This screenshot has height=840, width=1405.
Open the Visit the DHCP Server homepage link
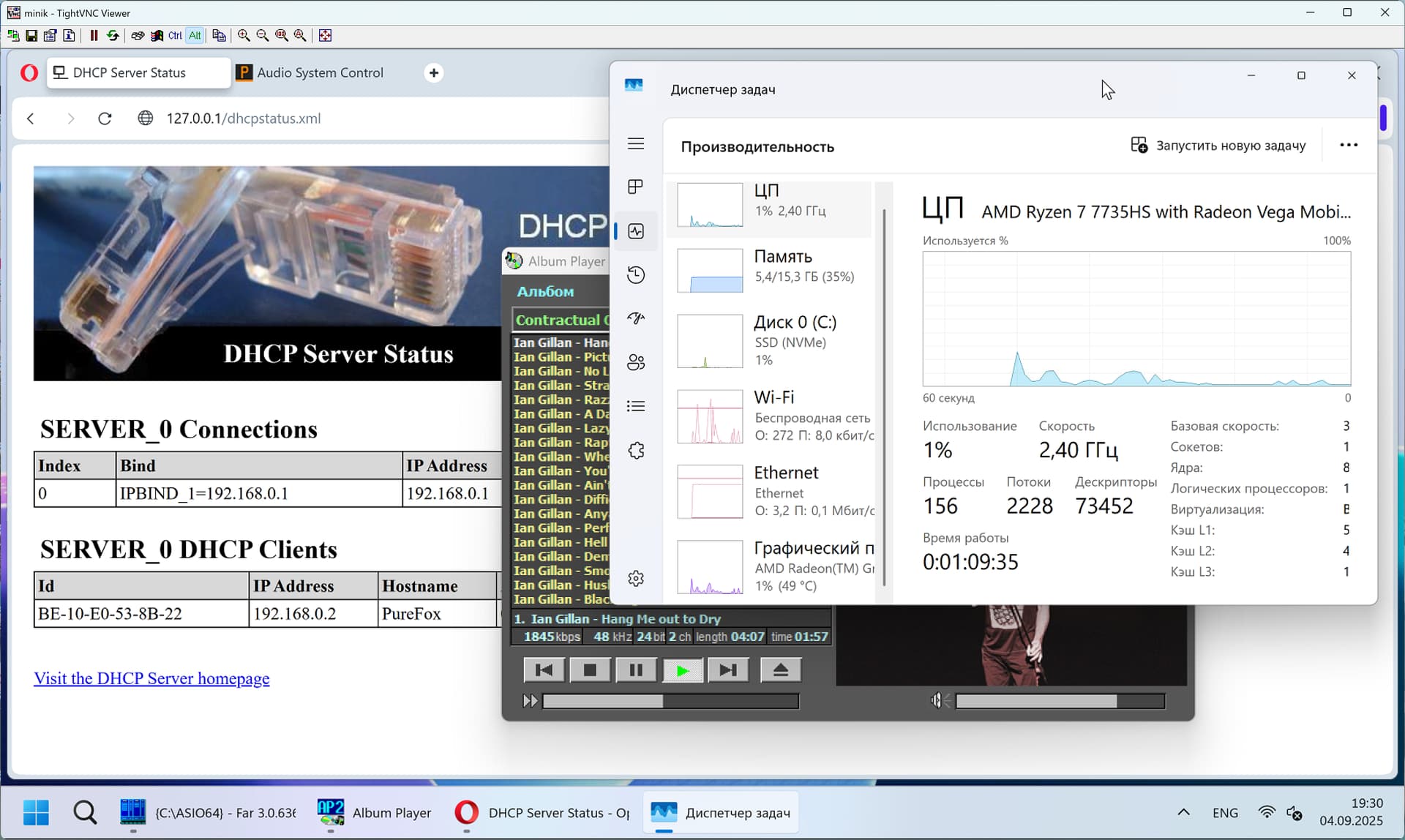tap(151, 678)
